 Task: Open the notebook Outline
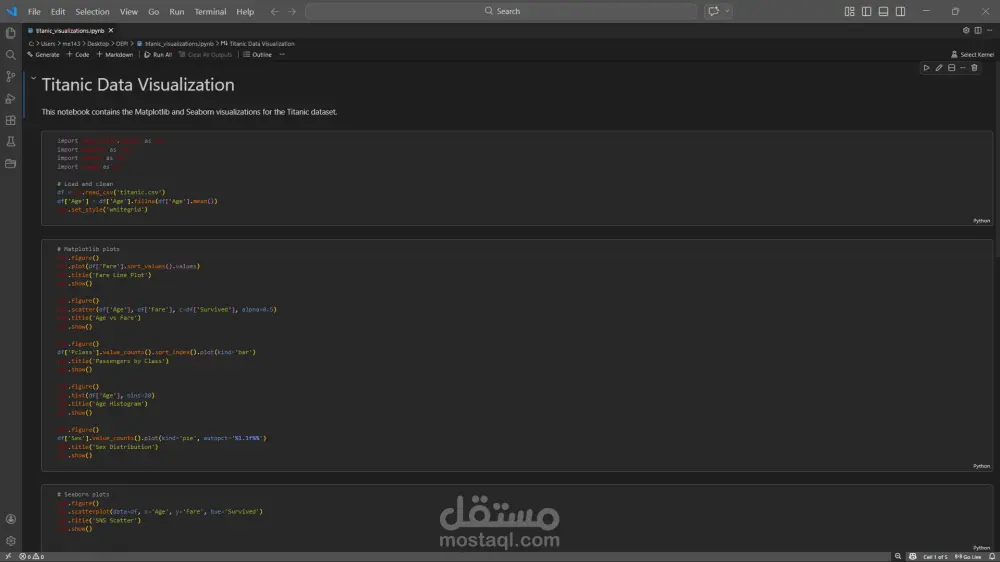[x=258, y=55]
